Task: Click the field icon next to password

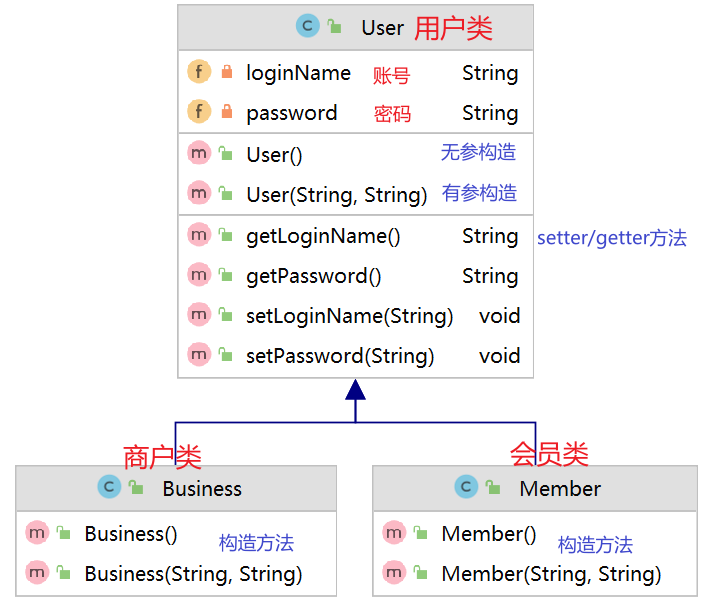Action: tap(198, 113)
